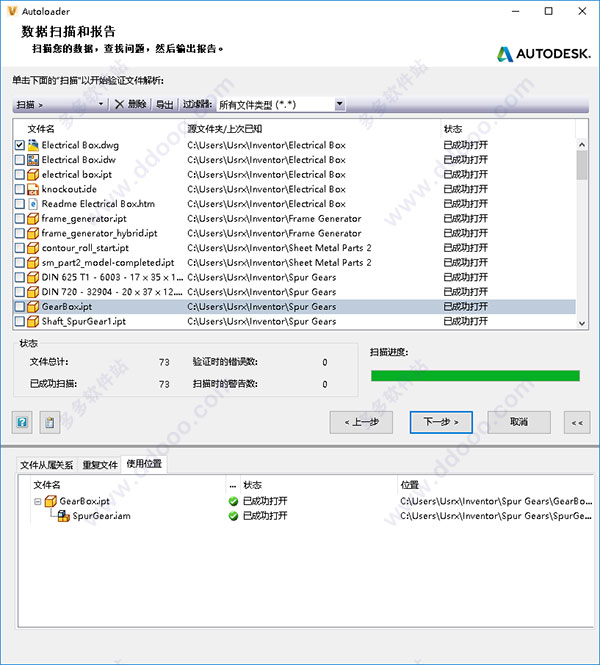Click the Frame Generator path for frame_generator_hybrid.ipt
The height and width of the screenshot is (665, 600).
pyautogui.click(x=274, y=233)
